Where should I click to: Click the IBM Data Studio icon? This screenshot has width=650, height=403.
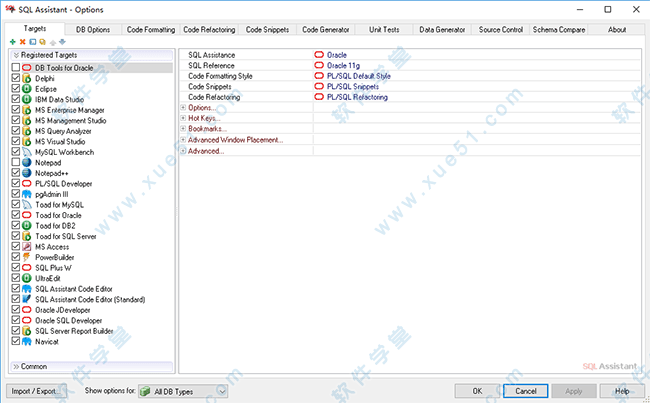pyautogui.click(x=27, y=99)
